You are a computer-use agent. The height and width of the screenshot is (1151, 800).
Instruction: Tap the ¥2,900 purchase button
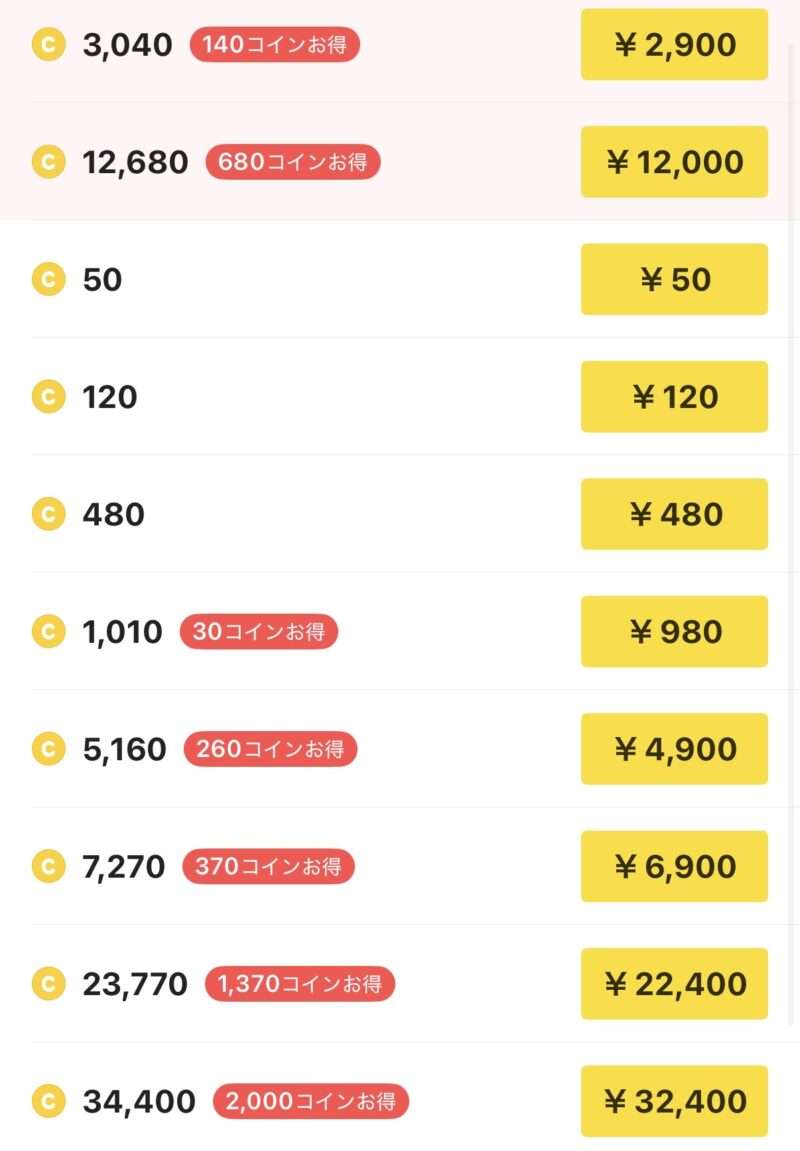tap(674, 45)
